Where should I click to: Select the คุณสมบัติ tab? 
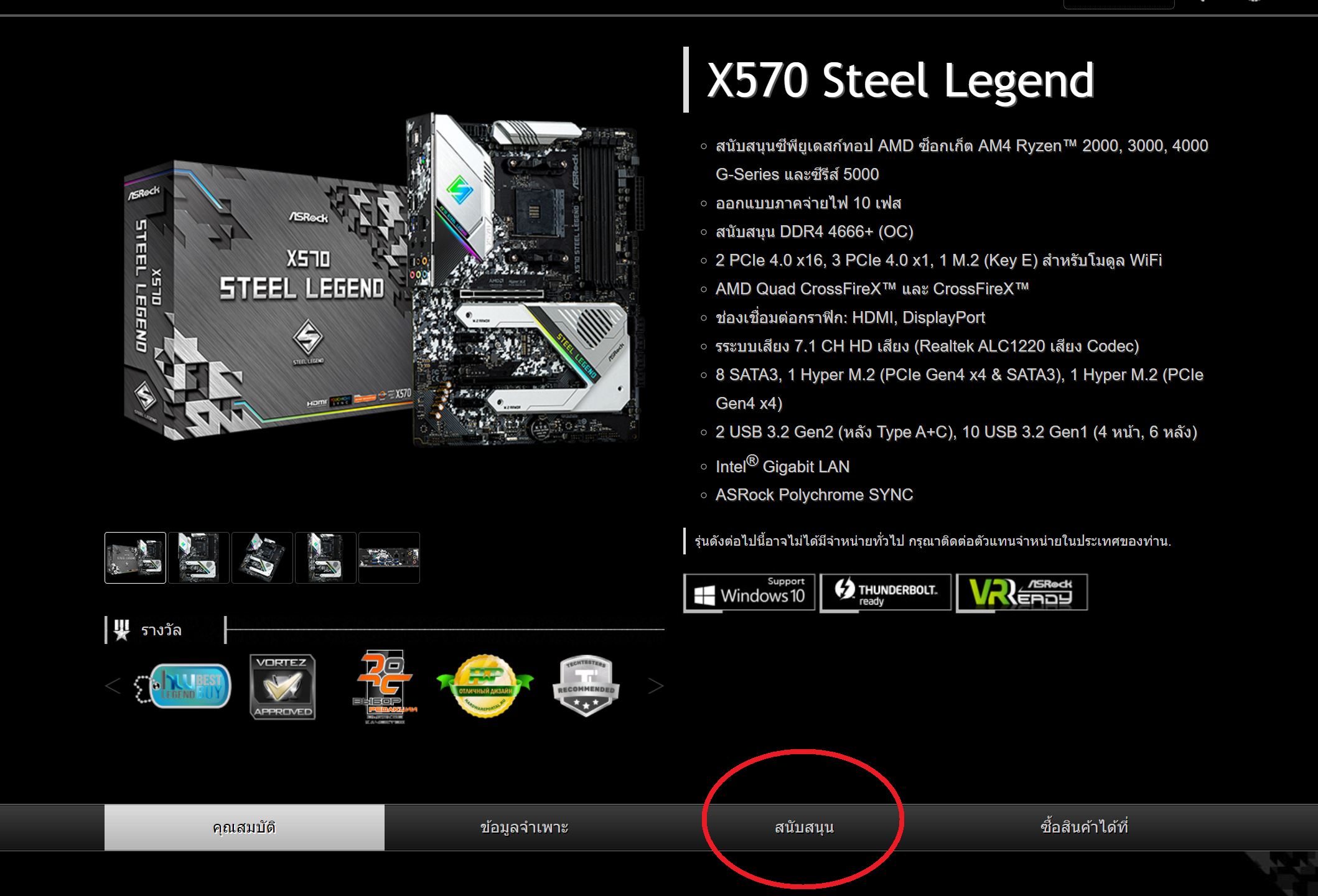click(244, 827)
